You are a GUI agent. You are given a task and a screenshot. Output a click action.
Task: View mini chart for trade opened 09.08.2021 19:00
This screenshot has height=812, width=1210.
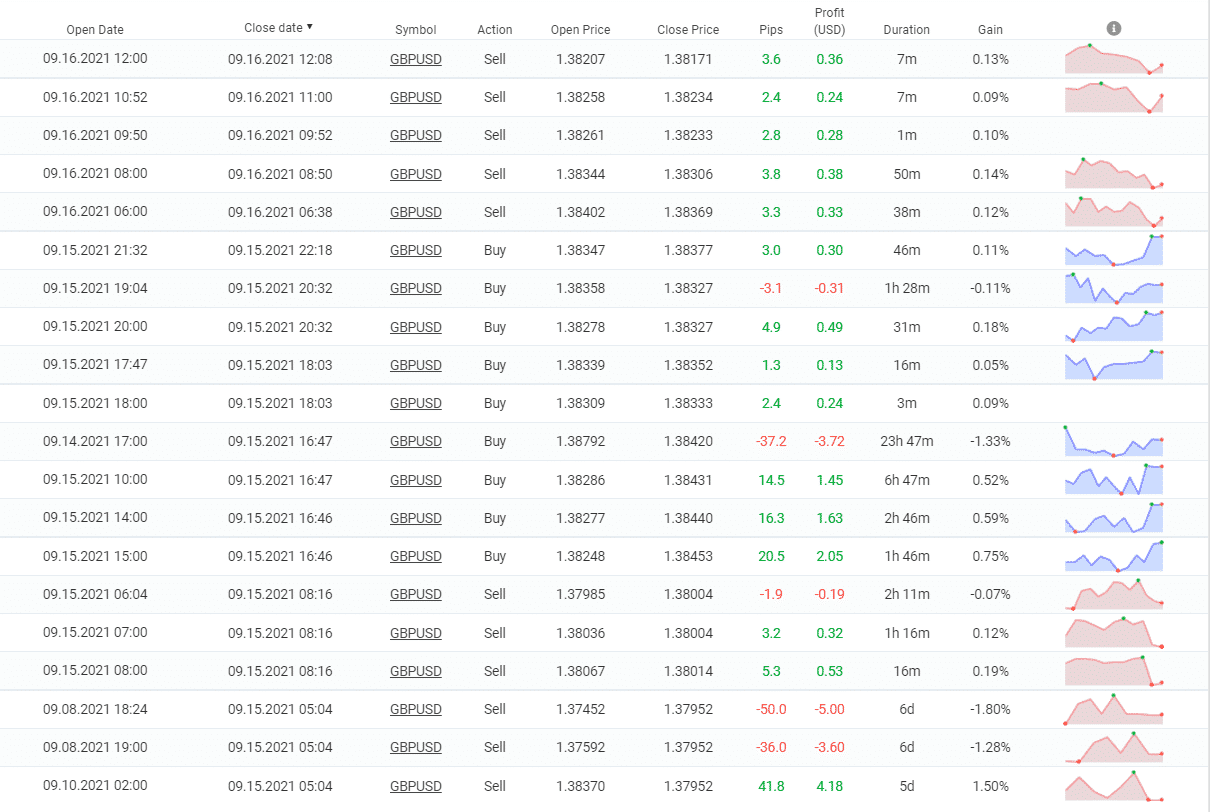(x=1114, y=747)
